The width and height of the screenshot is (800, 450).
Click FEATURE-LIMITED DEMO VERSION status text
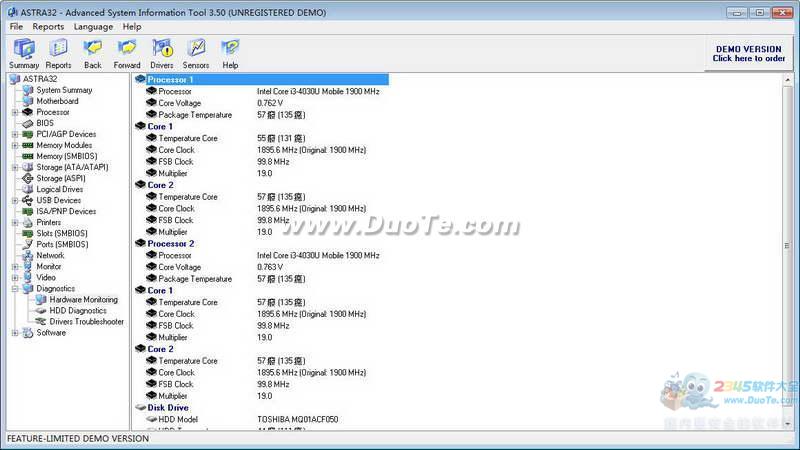[78, 439]
